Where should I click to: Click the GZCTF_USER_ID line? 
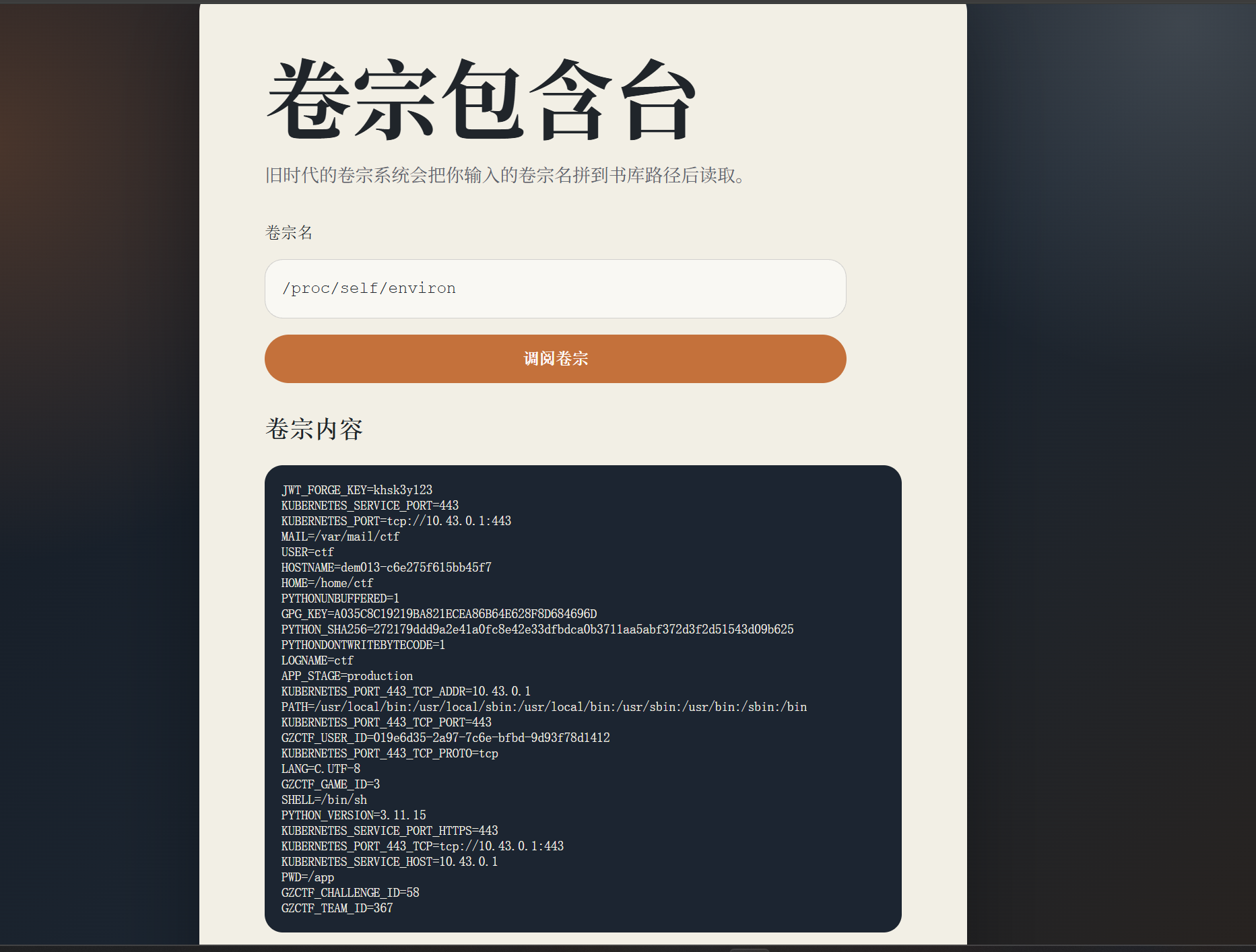coord(446,738)
